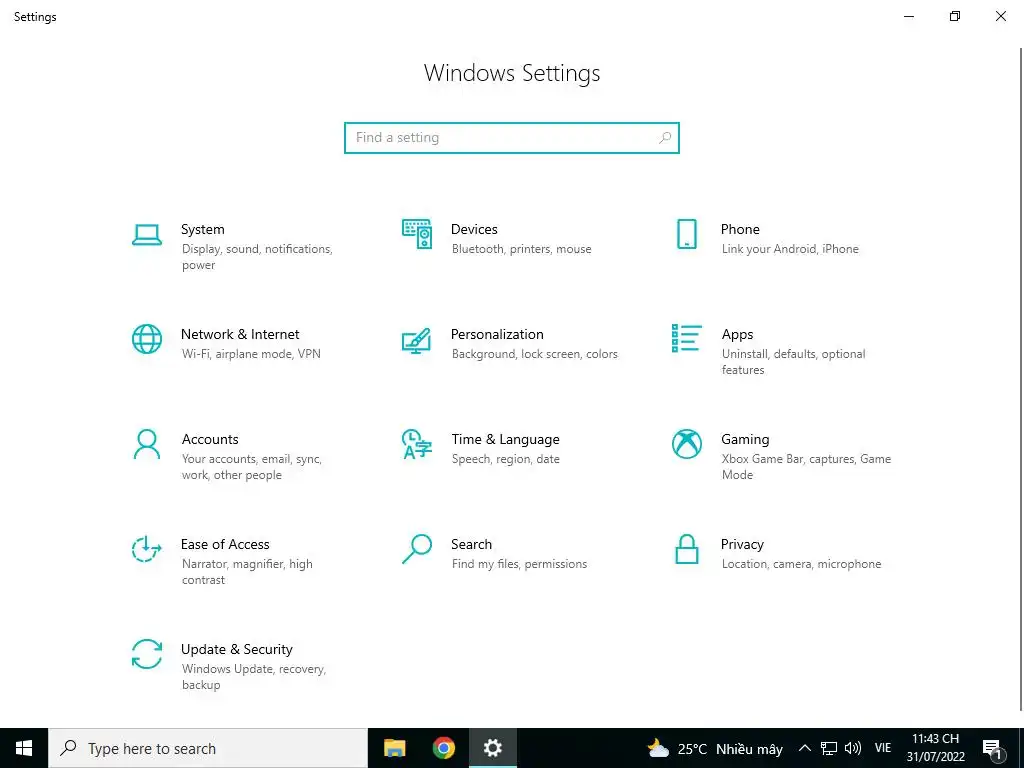Switch the VIE input language indicator
The height and width of the screenshot is (768, 1024).
coord(882,748)
